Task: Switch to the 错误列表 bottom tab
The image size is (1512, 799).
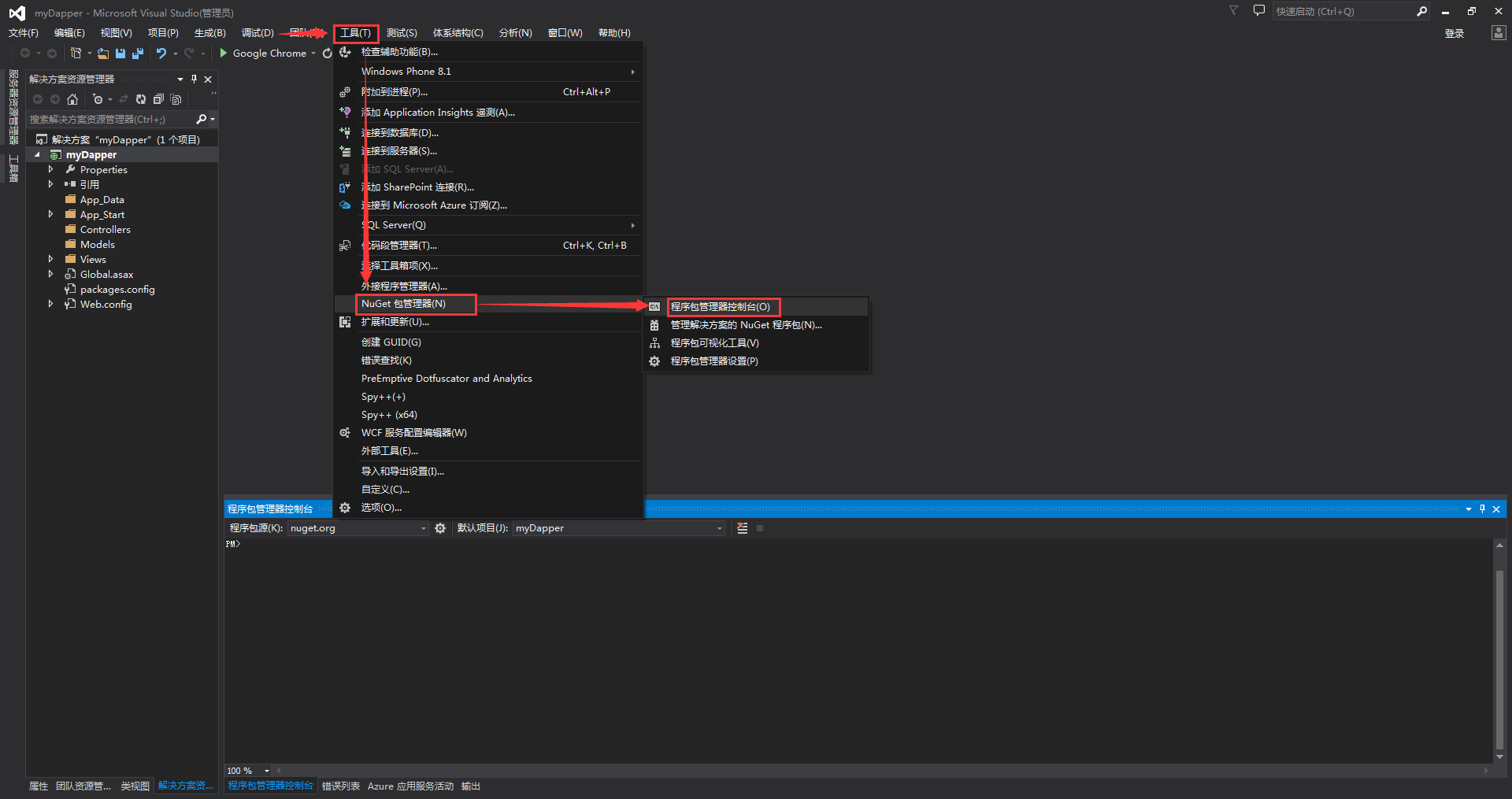Action: [341, 786]
